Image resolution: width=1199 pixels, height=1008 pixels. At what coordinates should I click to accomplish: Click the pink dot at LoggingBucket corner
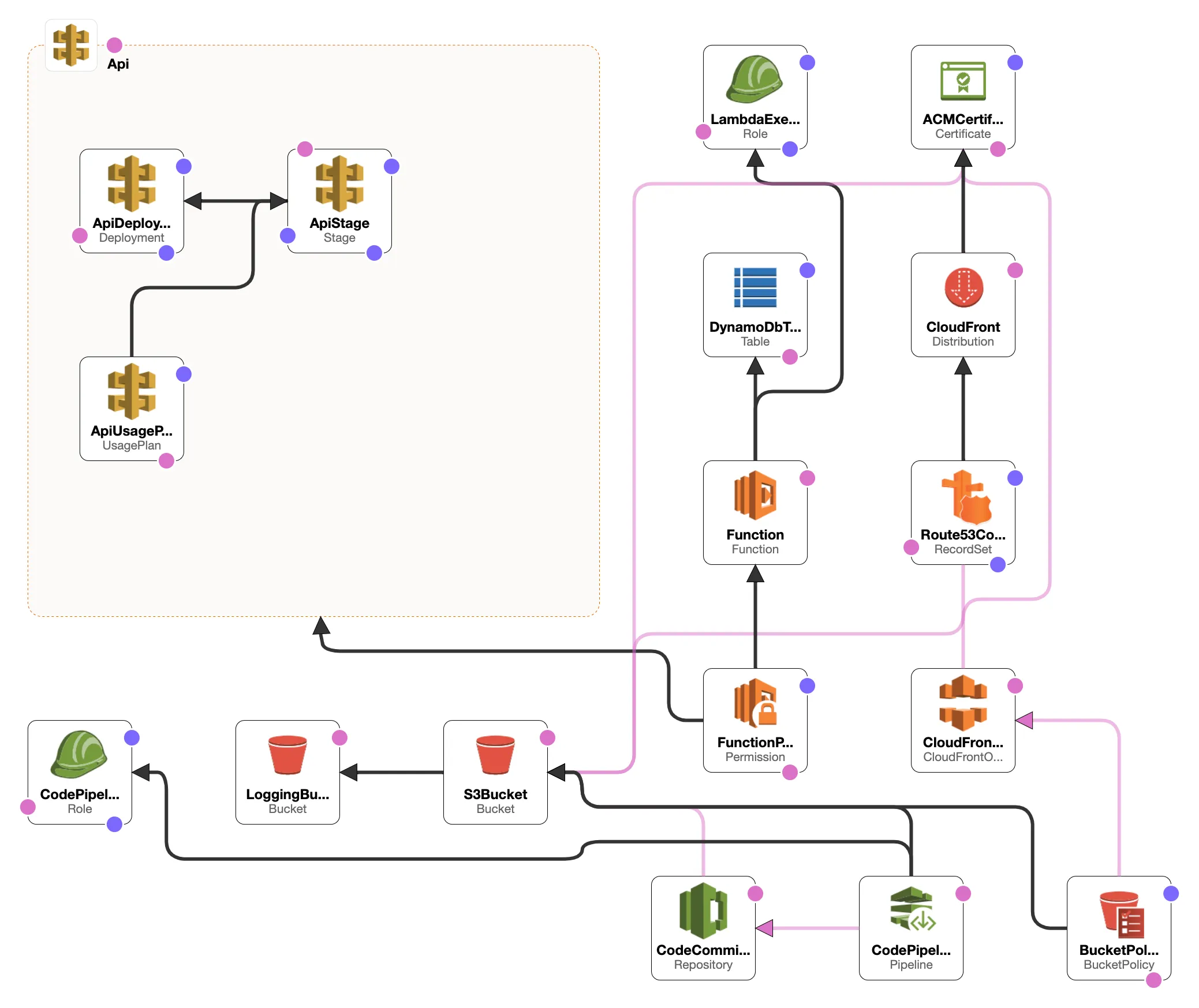click(339, 737)
